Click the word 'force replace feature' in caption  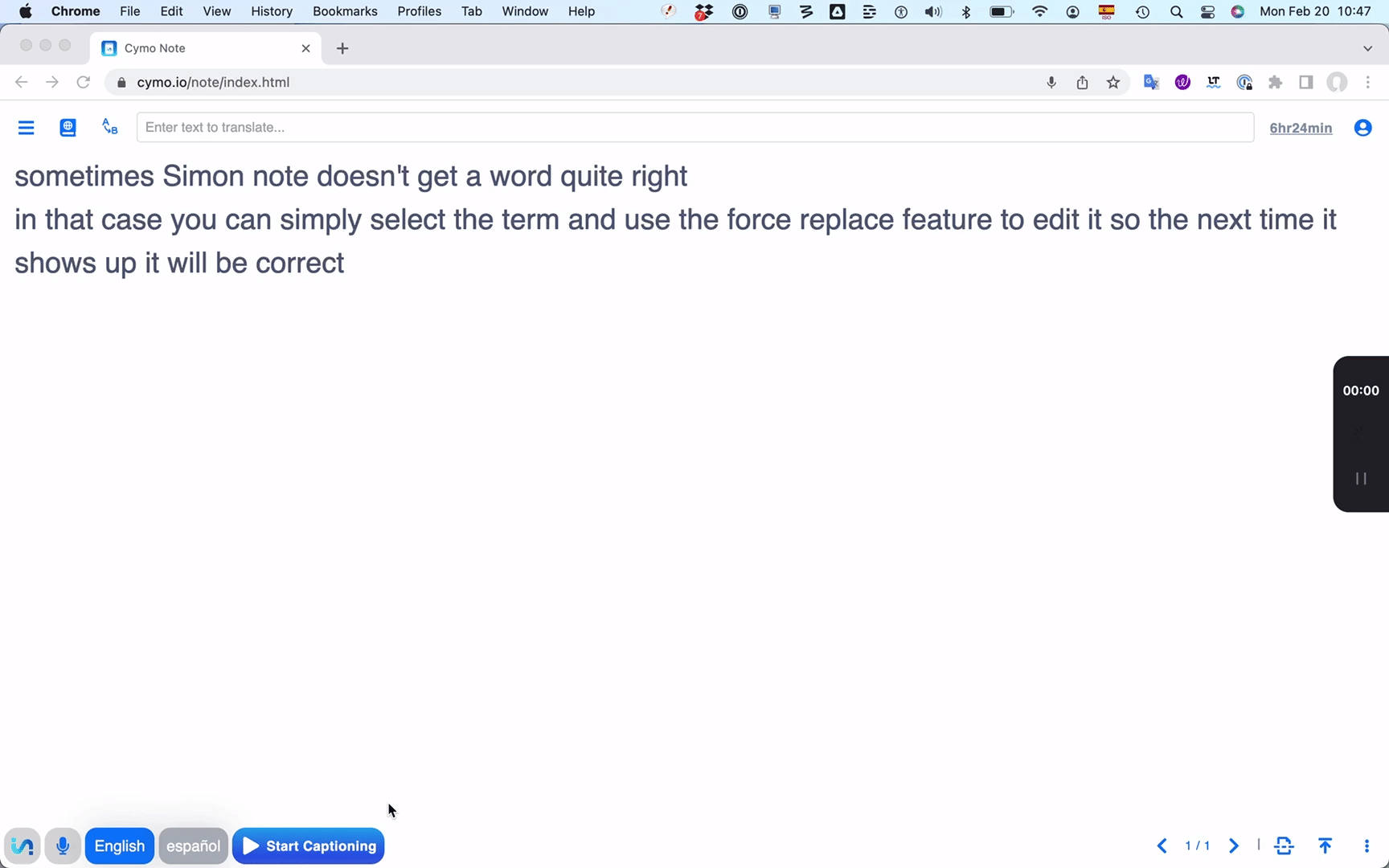[859, 219]
